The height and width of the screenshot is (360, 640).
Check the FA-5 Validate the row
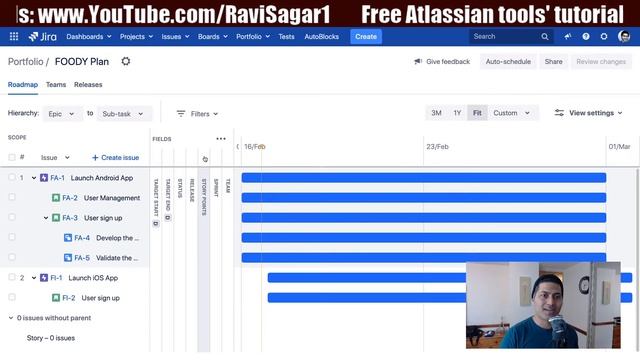point(12,257)
